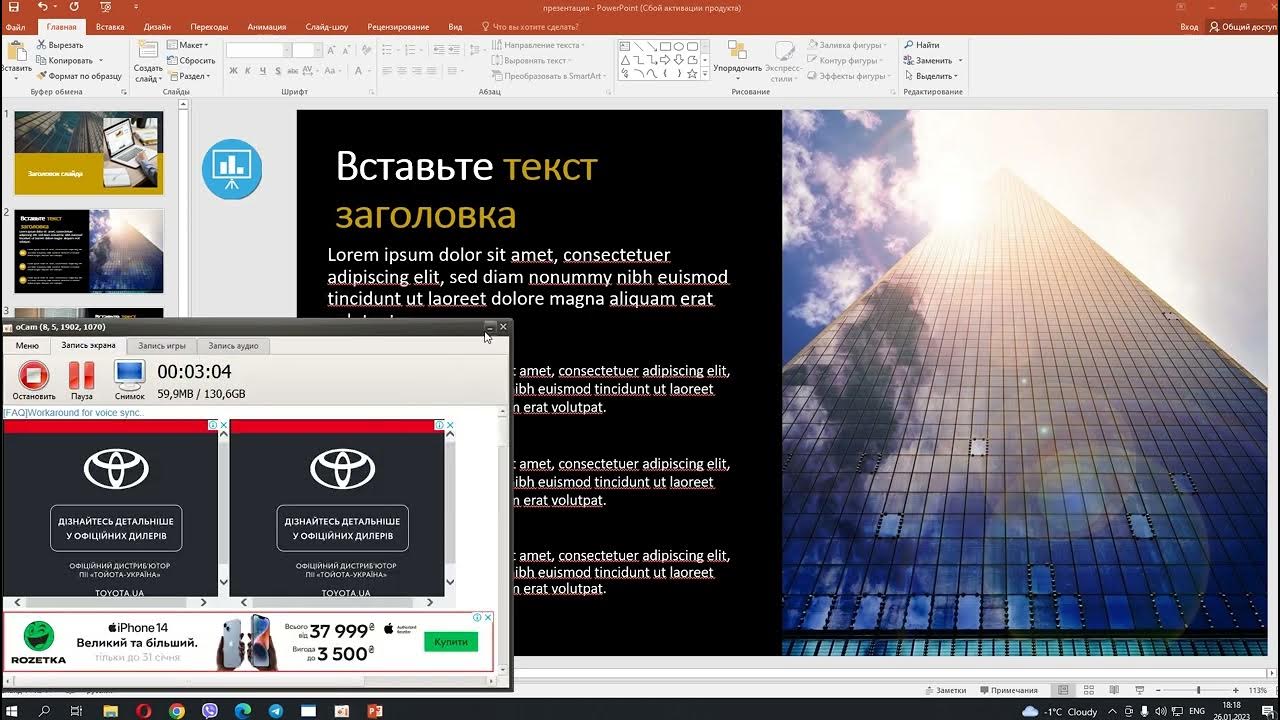Increase font size with larger A

[330, 50]
